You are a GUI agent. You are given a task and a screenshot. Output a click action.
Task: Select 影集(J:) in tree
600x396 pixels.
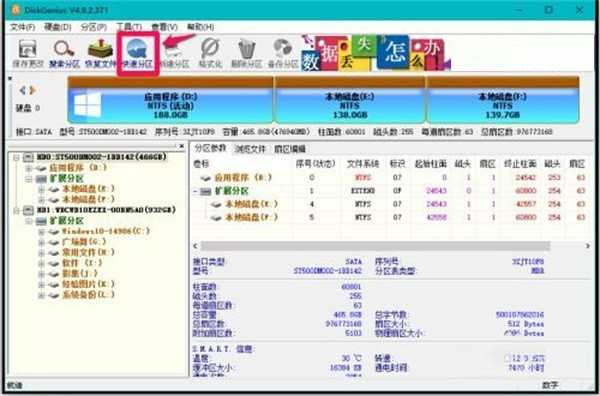coord(80,273)
